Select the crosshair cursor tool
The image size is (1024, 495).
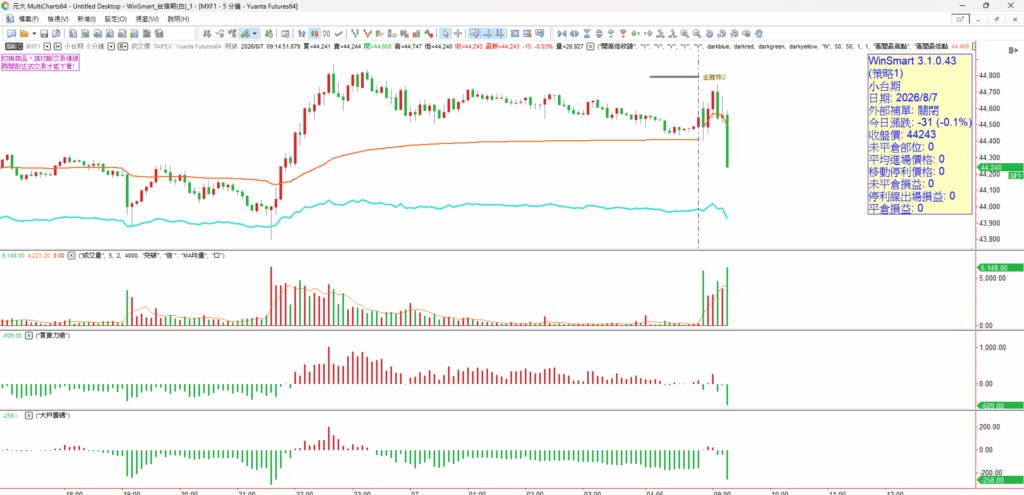pos(458,33)
